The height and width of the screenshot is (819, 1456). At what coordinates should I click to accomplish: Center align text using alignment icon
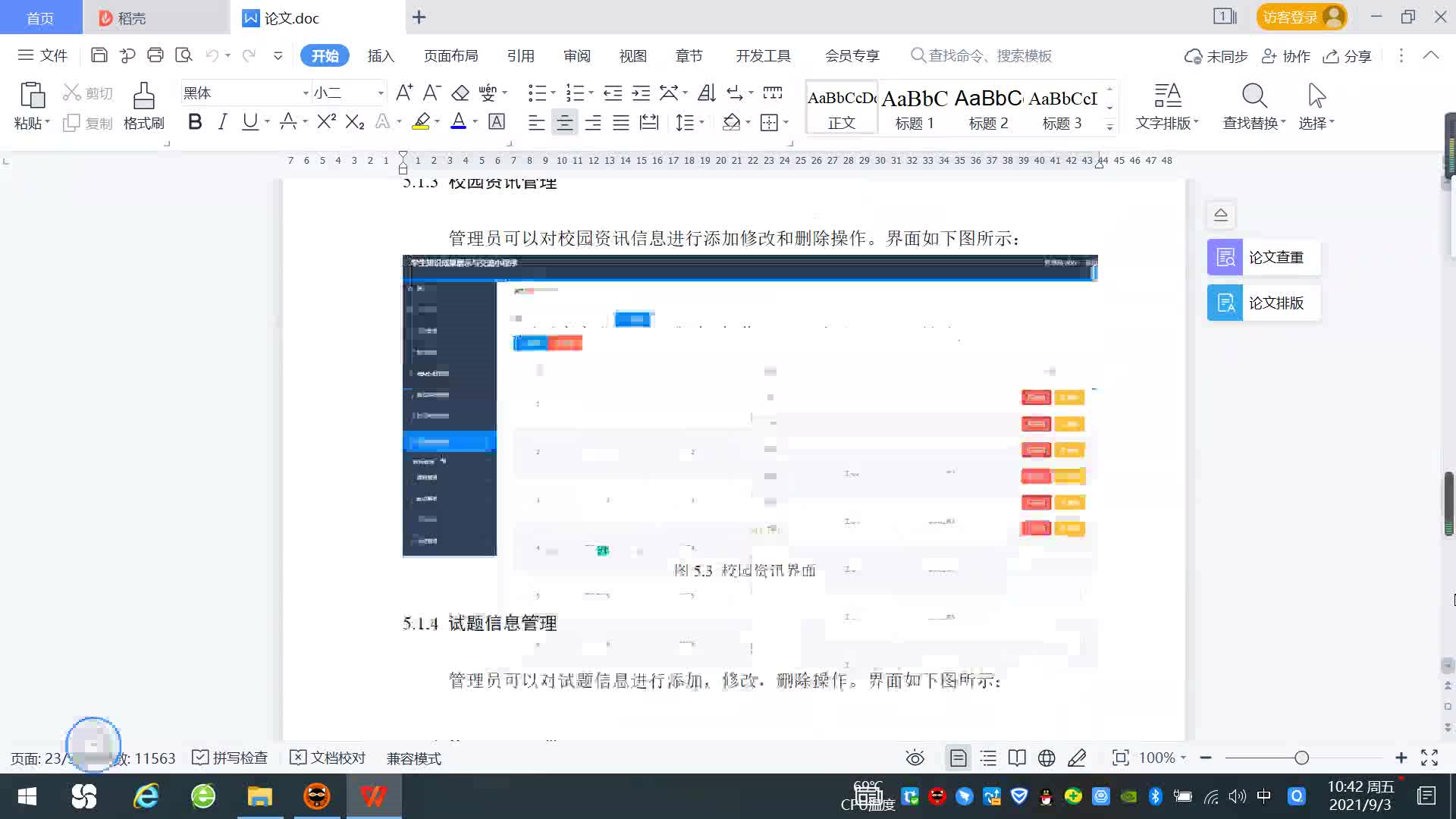tap(564, 122)
